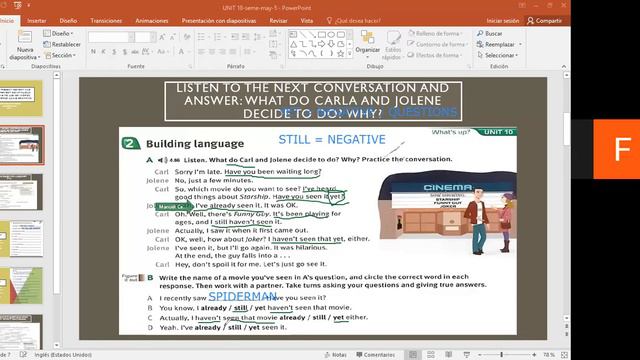Image resolution: width=640 pixels, height=360 pixels.
Task: Toggle text shadow formatting
Action: [x=124, y=51]
